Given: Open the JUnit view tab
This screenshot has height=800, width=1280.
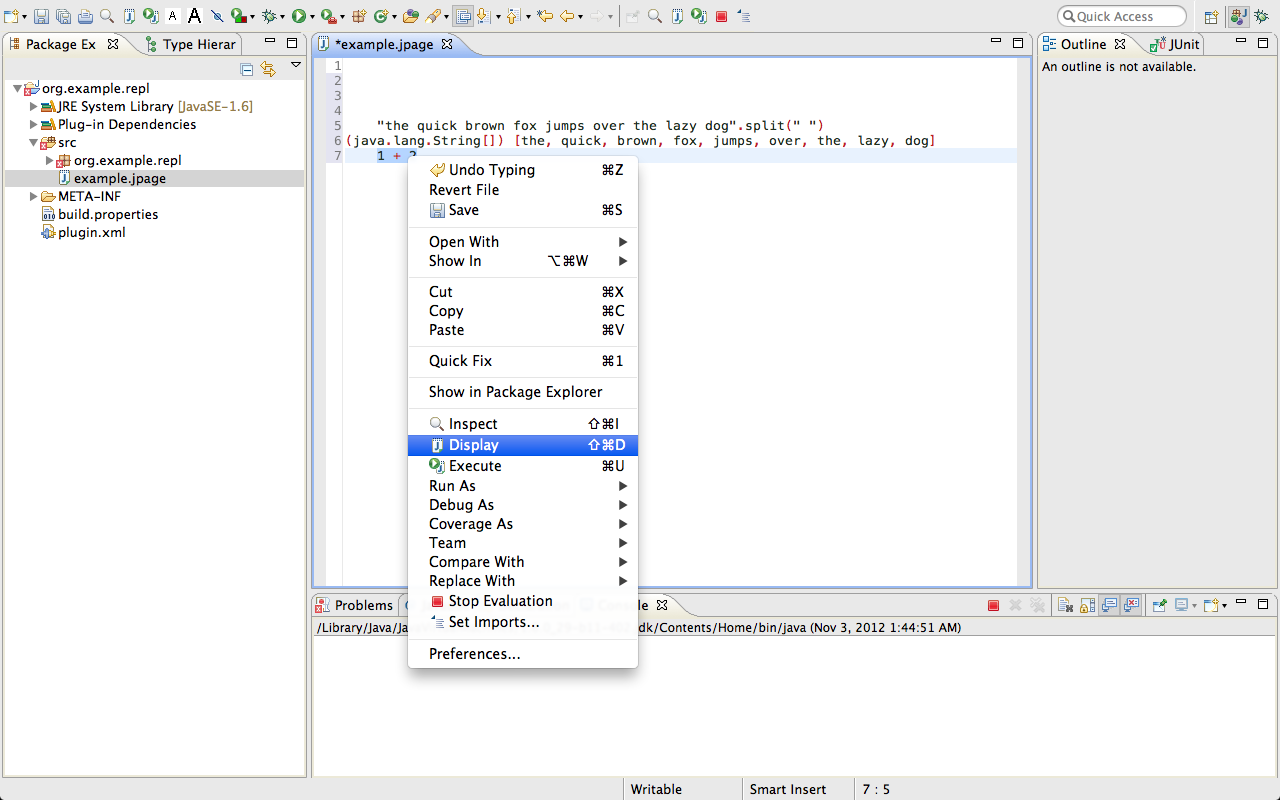Looking at the screenshot, I should (x=1176, y=44).
